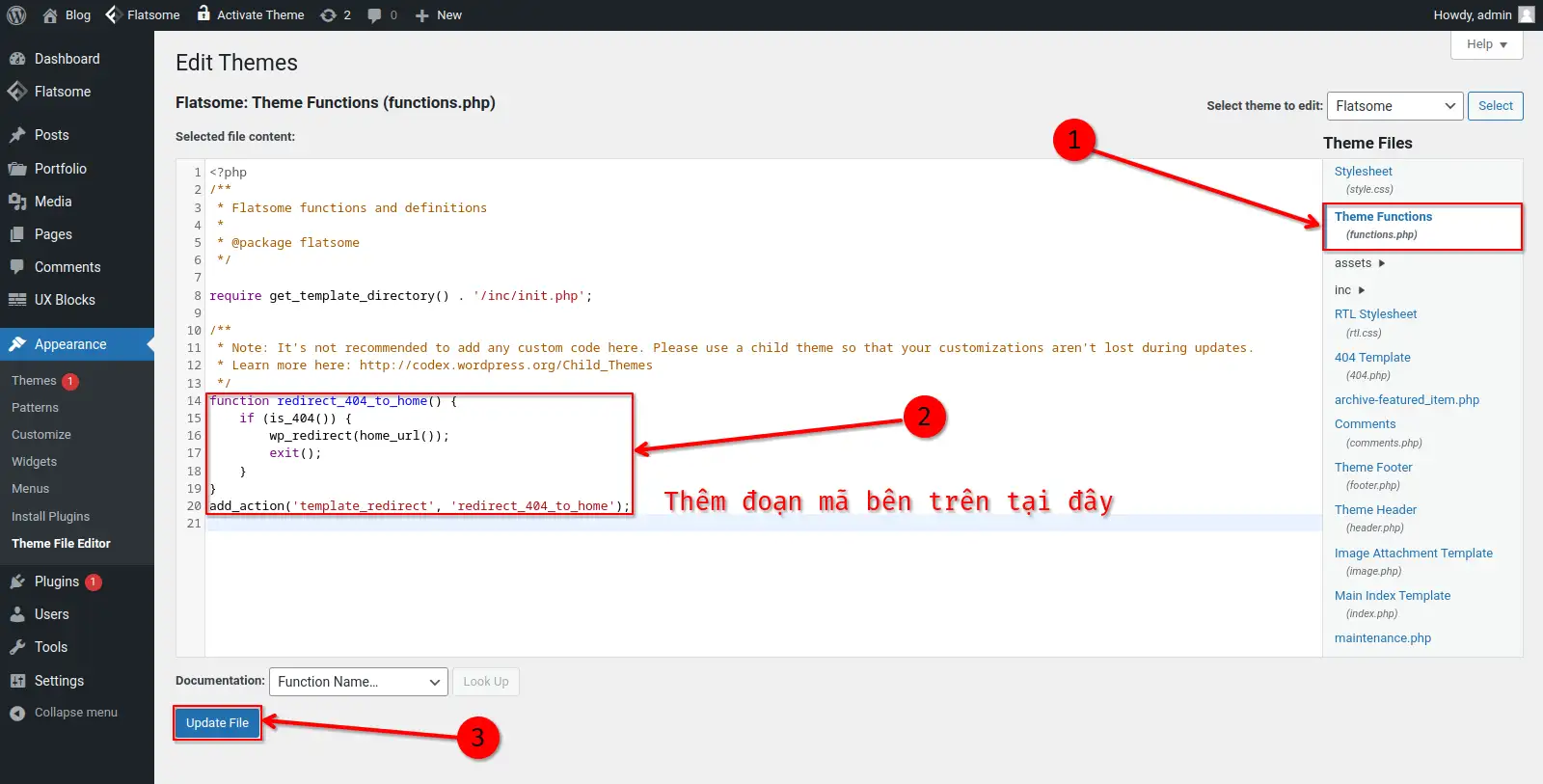Click the wp_redirect(home_url()) code line
Image resolution: width=1543 pixels, height=784 pixels.
(x=360, y=436)
